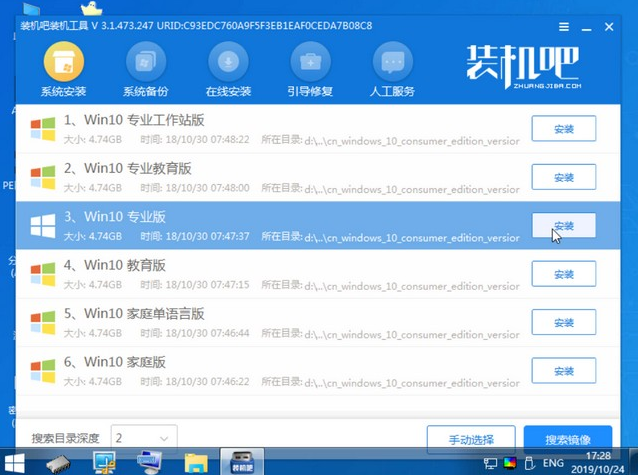
Task: Open the hamburger menu in title bar
Action: 564,27
